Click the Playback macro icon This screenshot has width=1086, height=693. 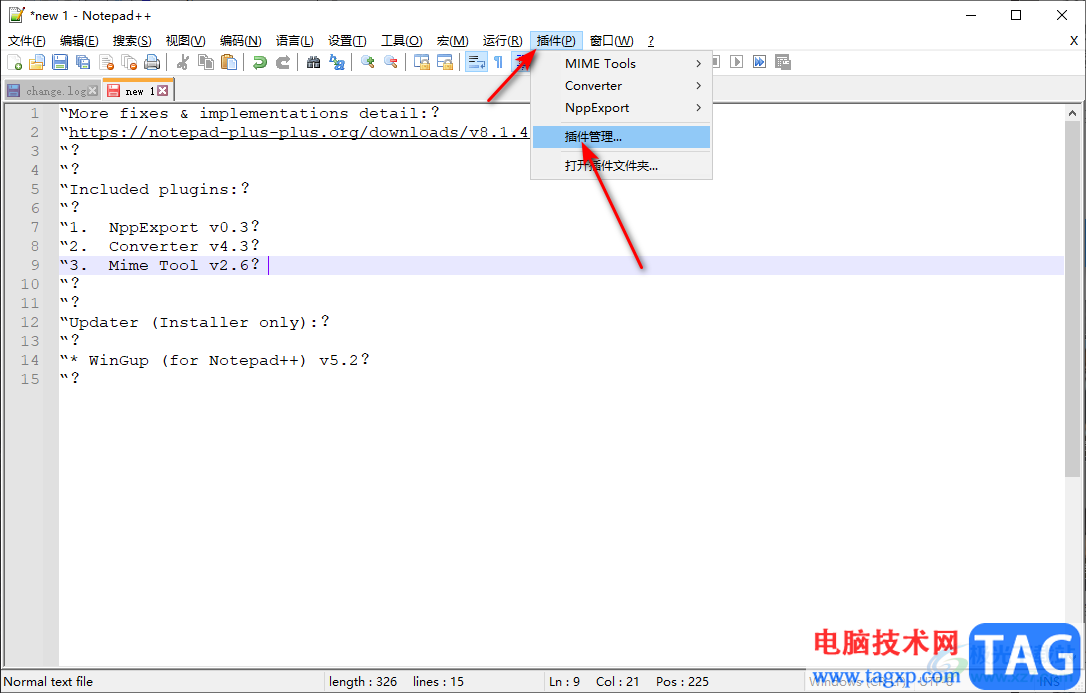[737, 62]
